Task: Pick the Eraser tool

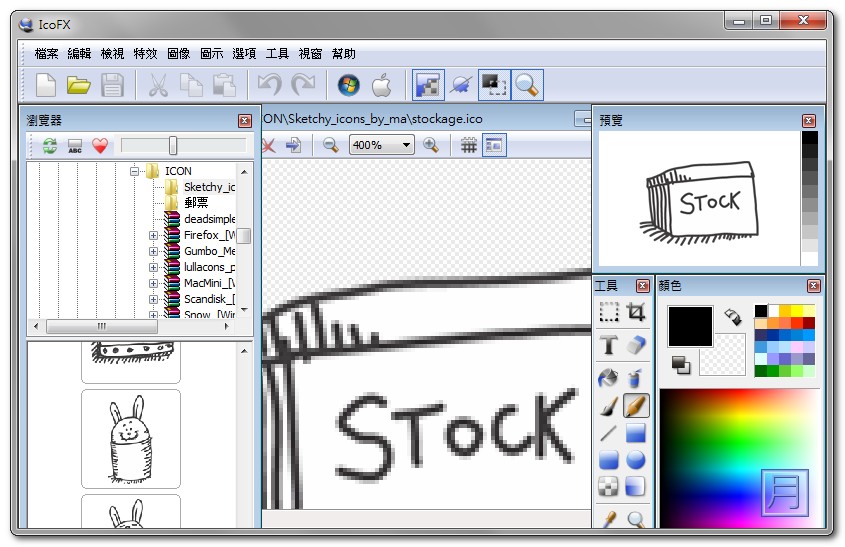Action: [x=635, y=345]
